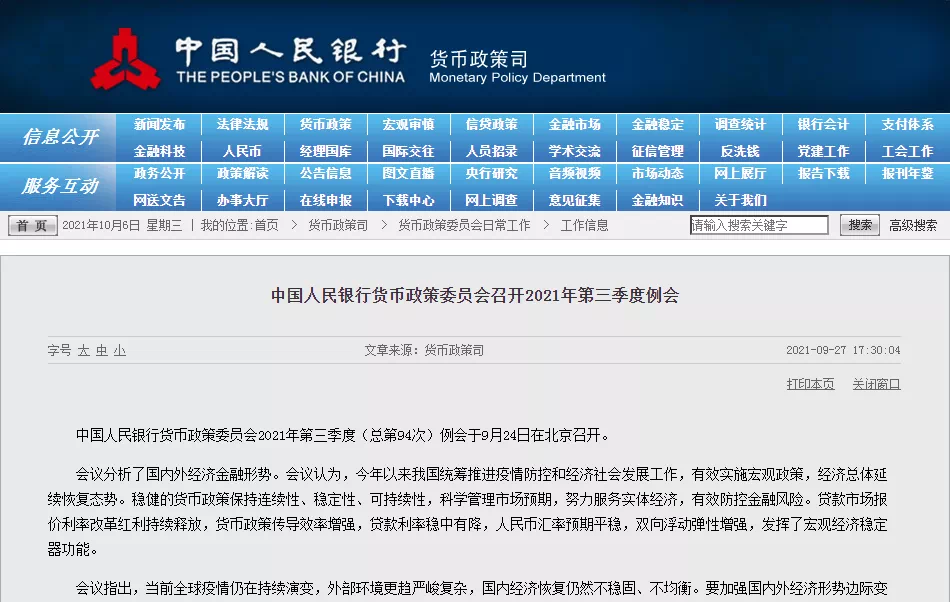This screenshot has width=950, height=602.
Task: Open 图文直播 link
Action: click(x=408, y=173)
